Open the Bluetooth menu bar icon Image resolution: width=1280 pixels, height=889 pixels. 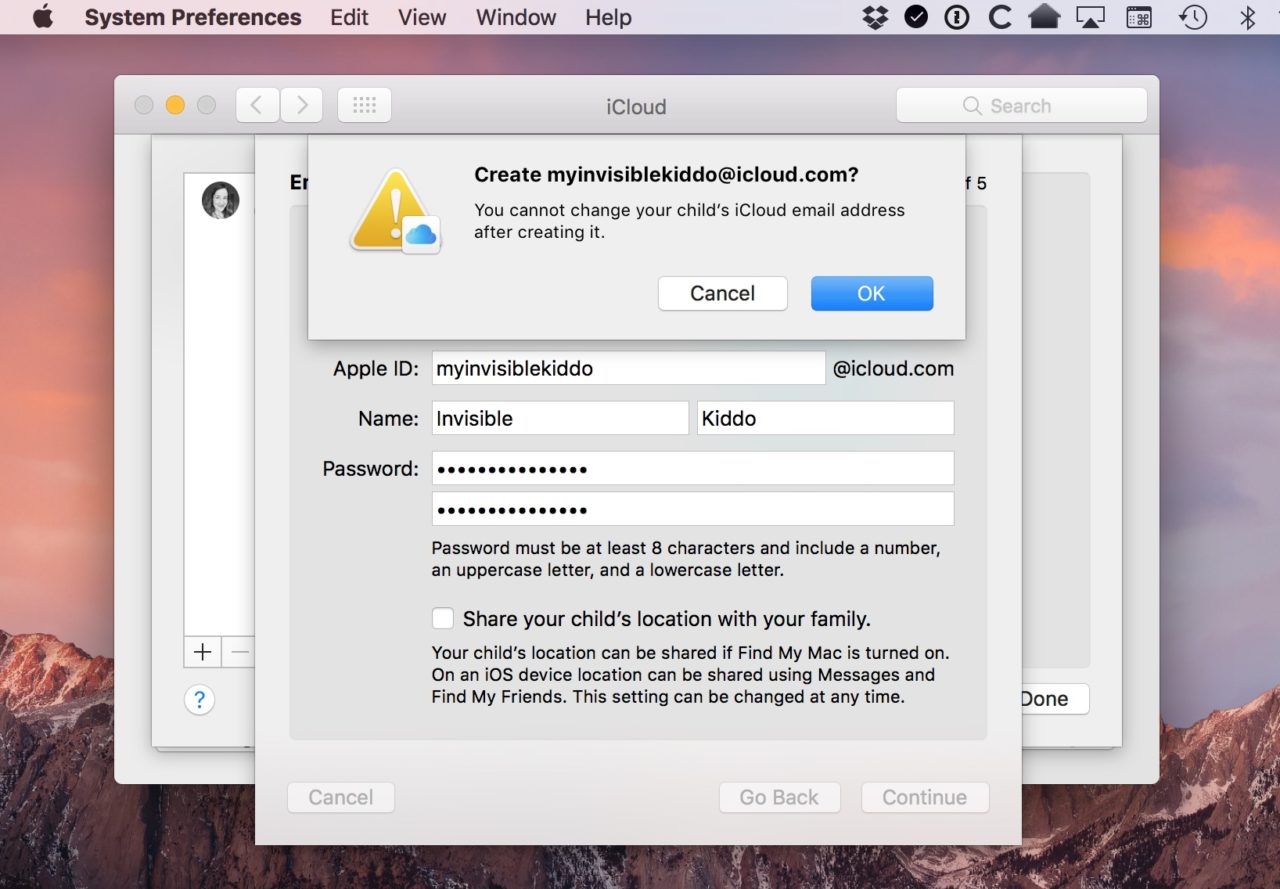point(1247,17)
